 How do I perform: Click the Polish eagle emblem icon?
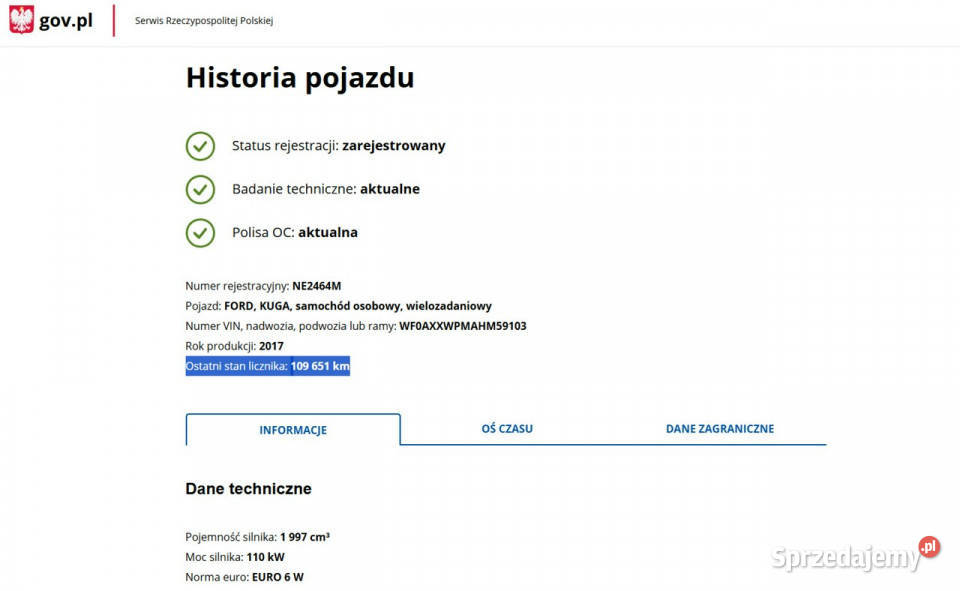pos(21,20)
